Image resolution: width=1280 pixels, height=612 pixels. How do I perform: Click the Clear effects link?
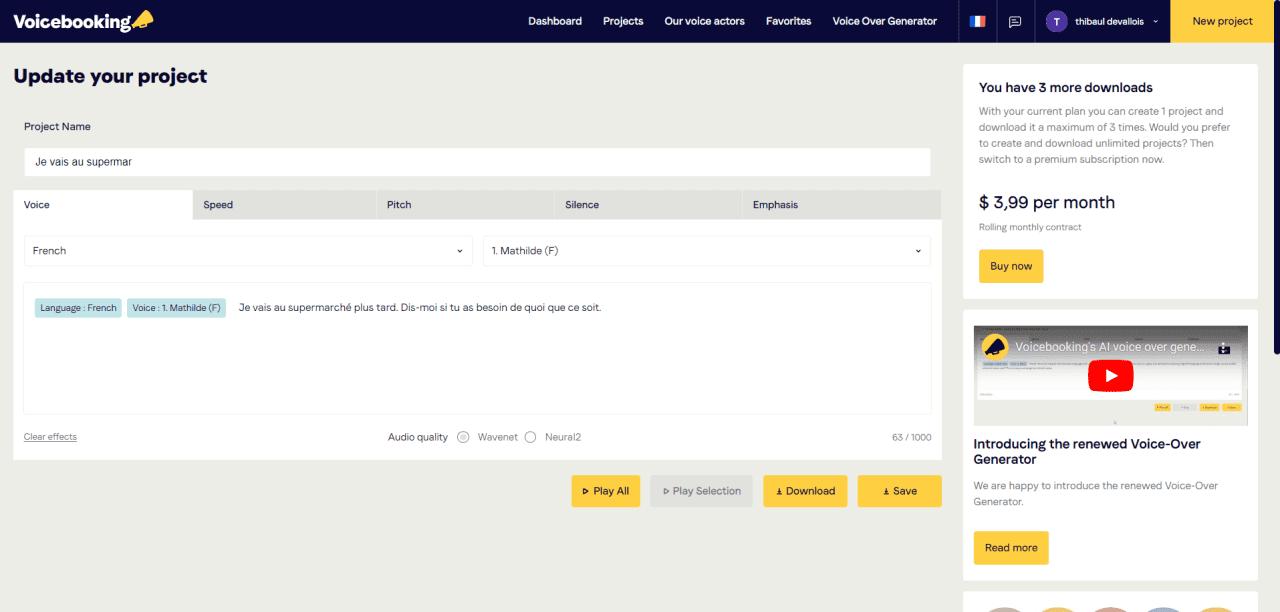[50, 437]
